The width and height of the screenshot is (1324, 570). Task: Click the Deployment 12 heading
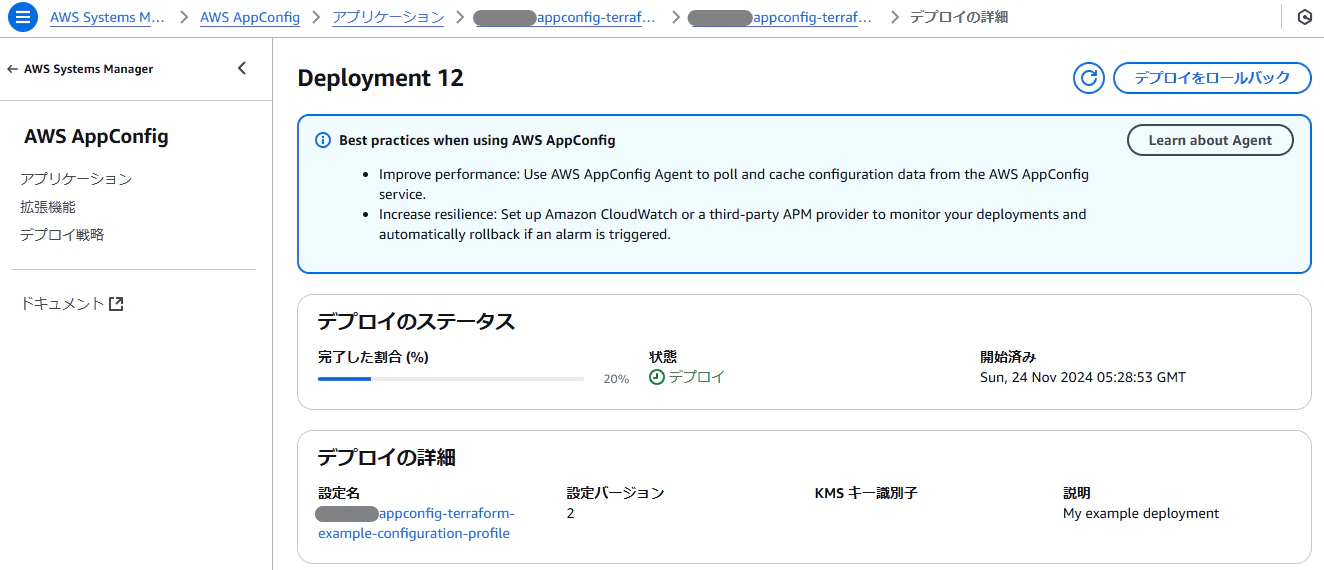coord(381,78)
